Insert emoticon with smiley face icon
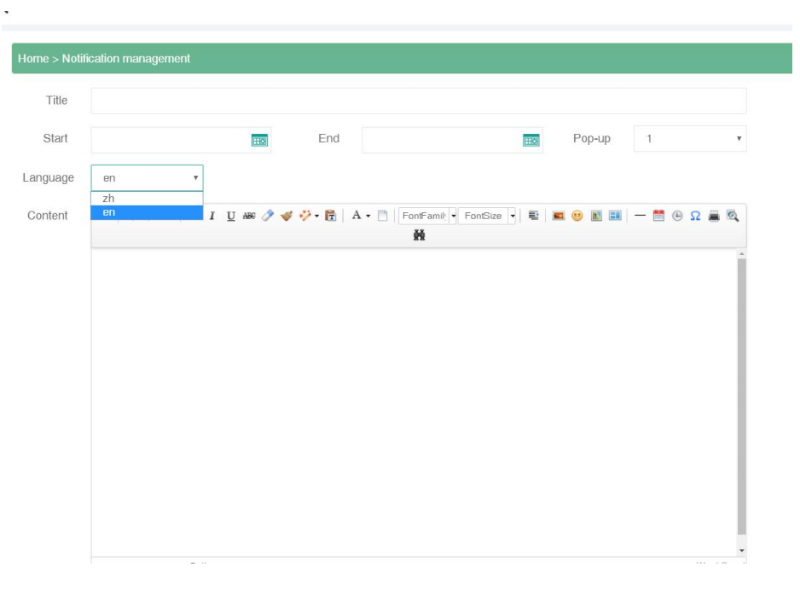 click(577, 216)
